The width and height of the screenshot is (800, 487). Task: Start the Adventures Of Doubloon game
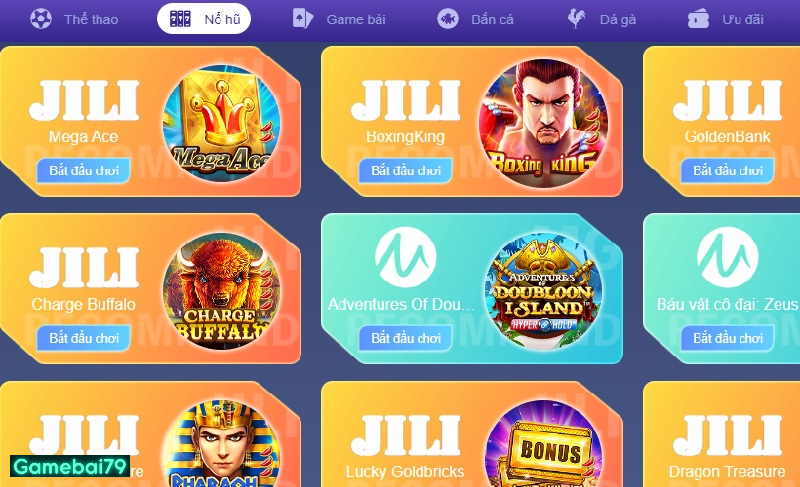tap(406, 338)
